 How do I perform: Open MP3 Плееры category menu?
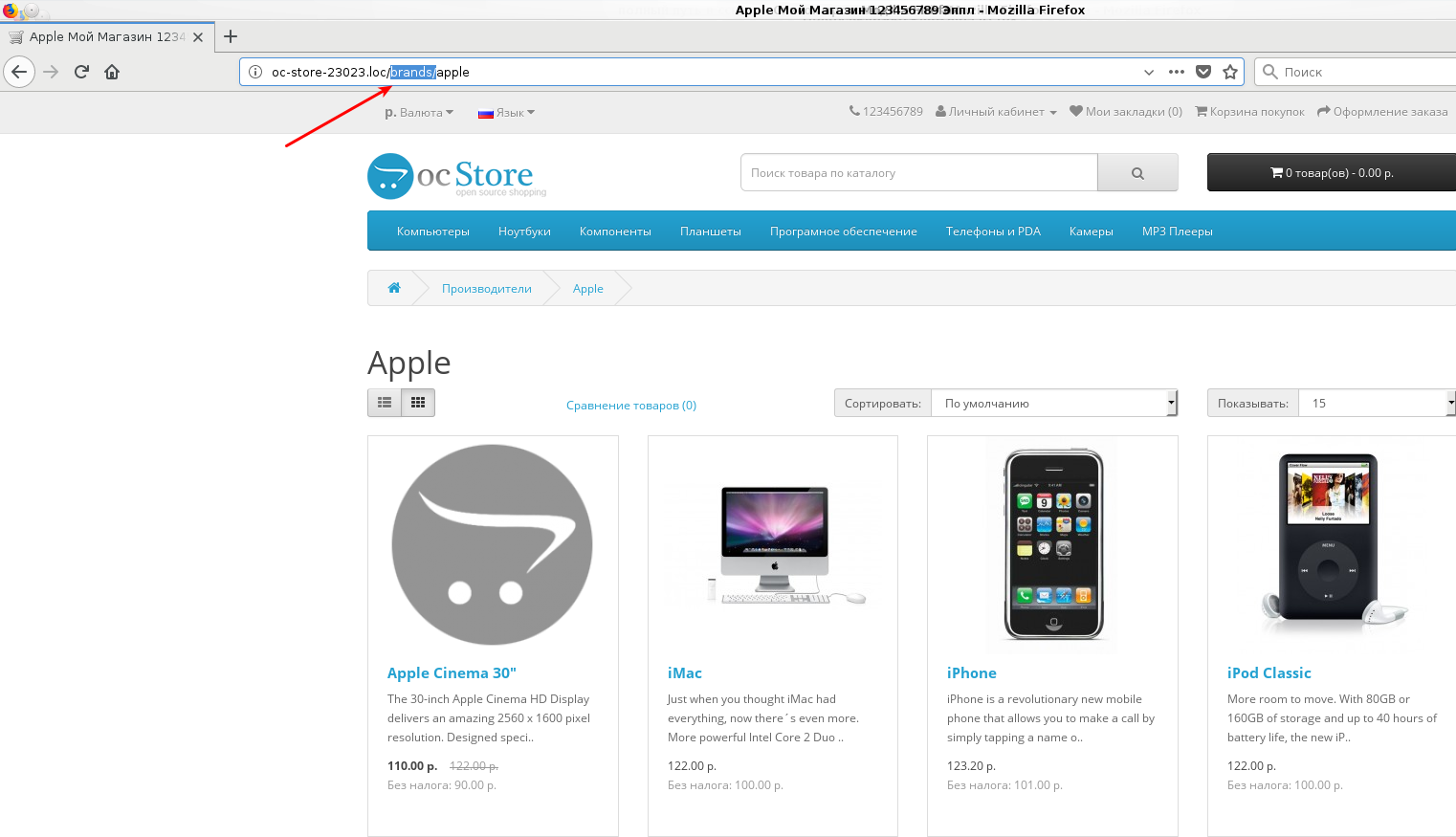[x=1178, y=231]
